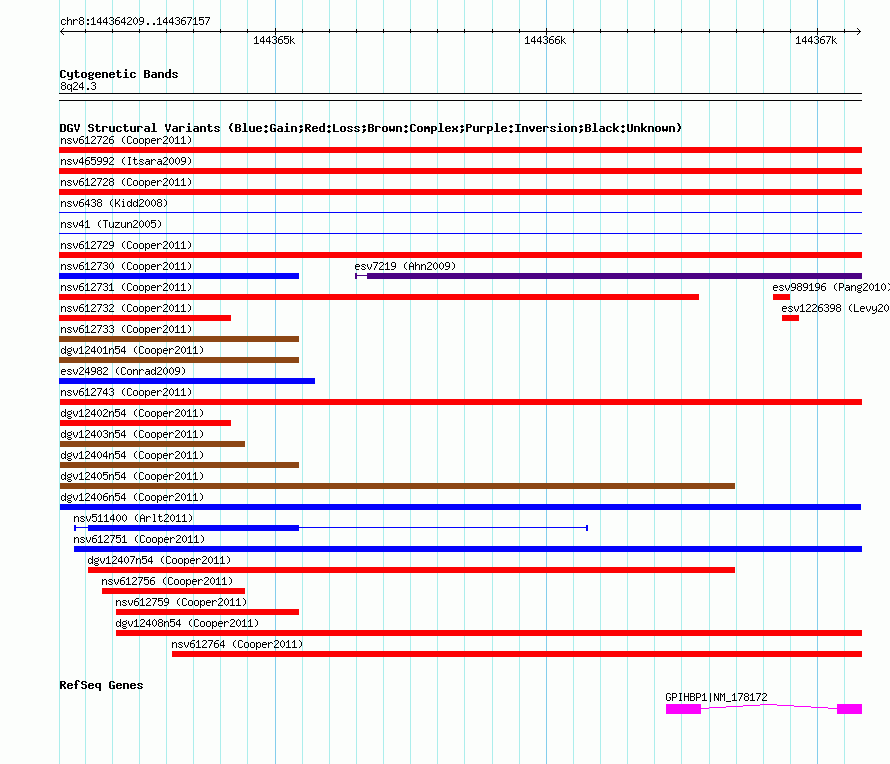890x764 pixels.
Task: Select the dgv12403n54 (Cooper2011) label
Action: (132, 434)
